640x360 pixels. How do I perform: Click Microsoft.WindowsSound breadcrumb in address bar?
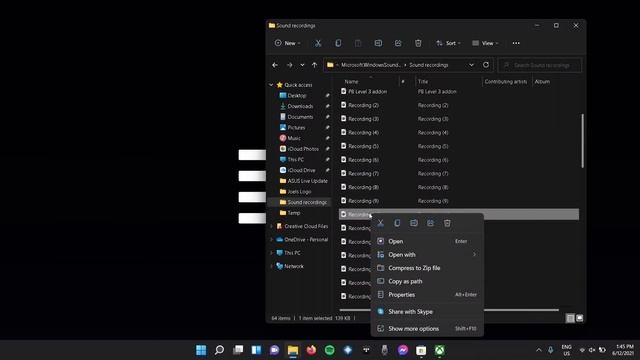[x=371, y=65]
